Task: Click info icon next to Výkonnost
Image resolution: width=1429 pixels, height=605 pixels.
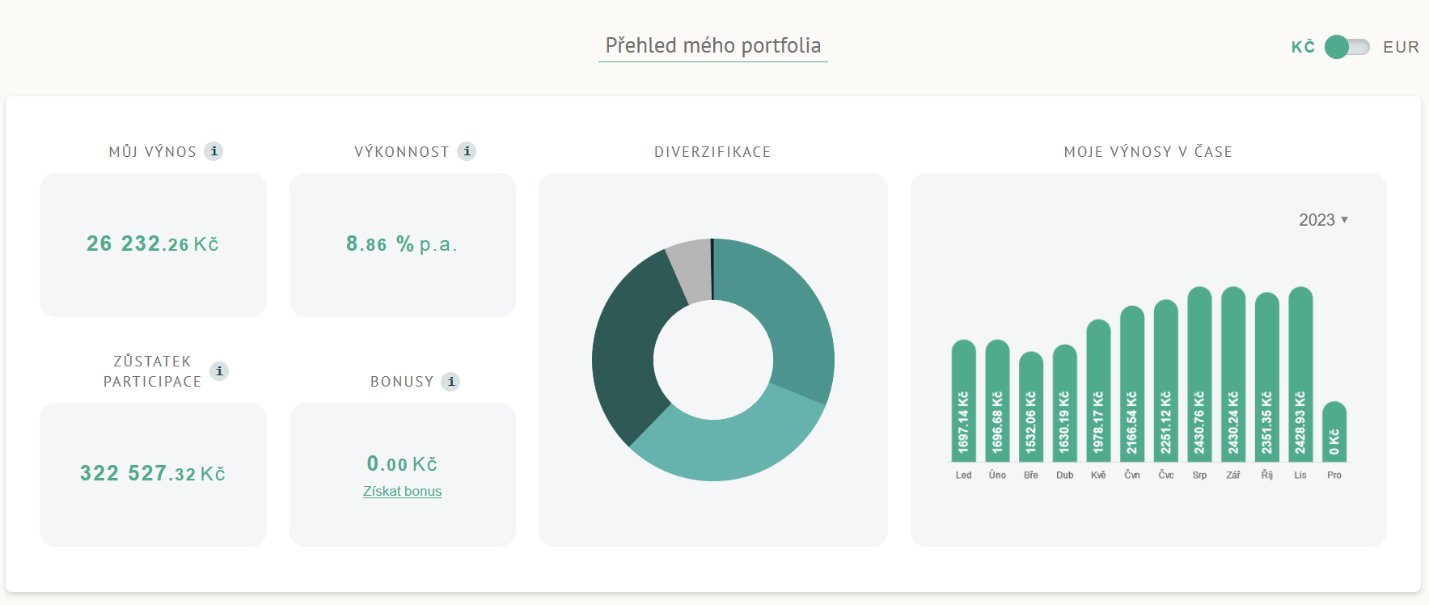Action: [466, 152]
